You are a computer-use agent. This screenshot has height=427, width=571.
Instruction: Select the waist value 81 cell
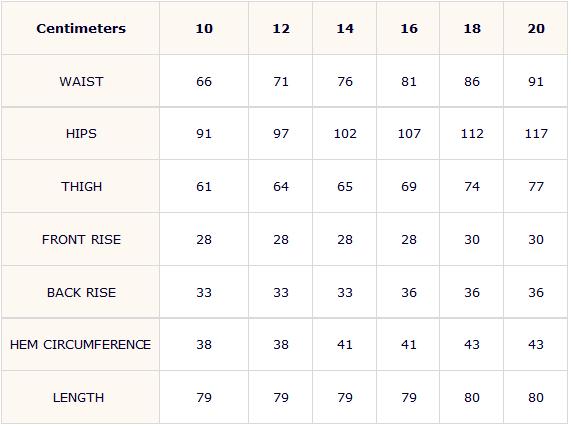click(x=408, y=81)
